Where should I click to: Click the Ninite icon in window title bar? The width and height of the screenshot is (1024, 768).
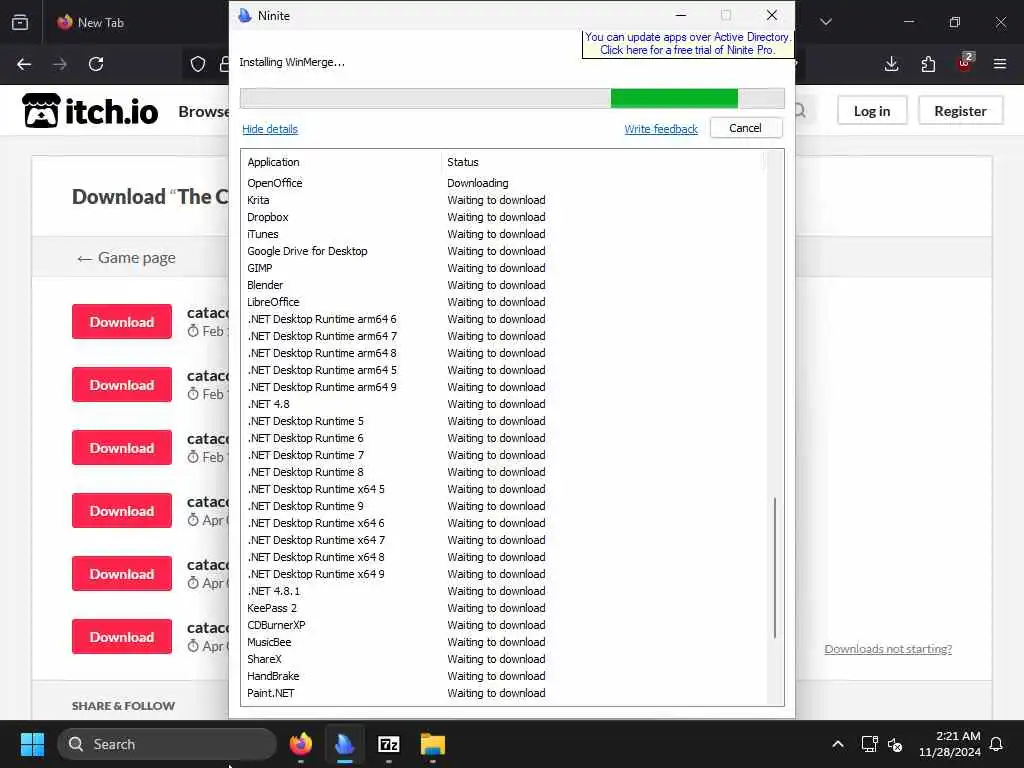click(245, 15)
